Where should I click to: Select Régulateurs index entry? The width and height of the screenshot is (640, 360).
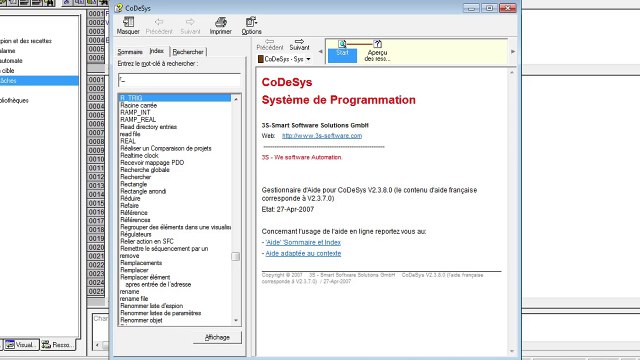[x=136, y=234]
